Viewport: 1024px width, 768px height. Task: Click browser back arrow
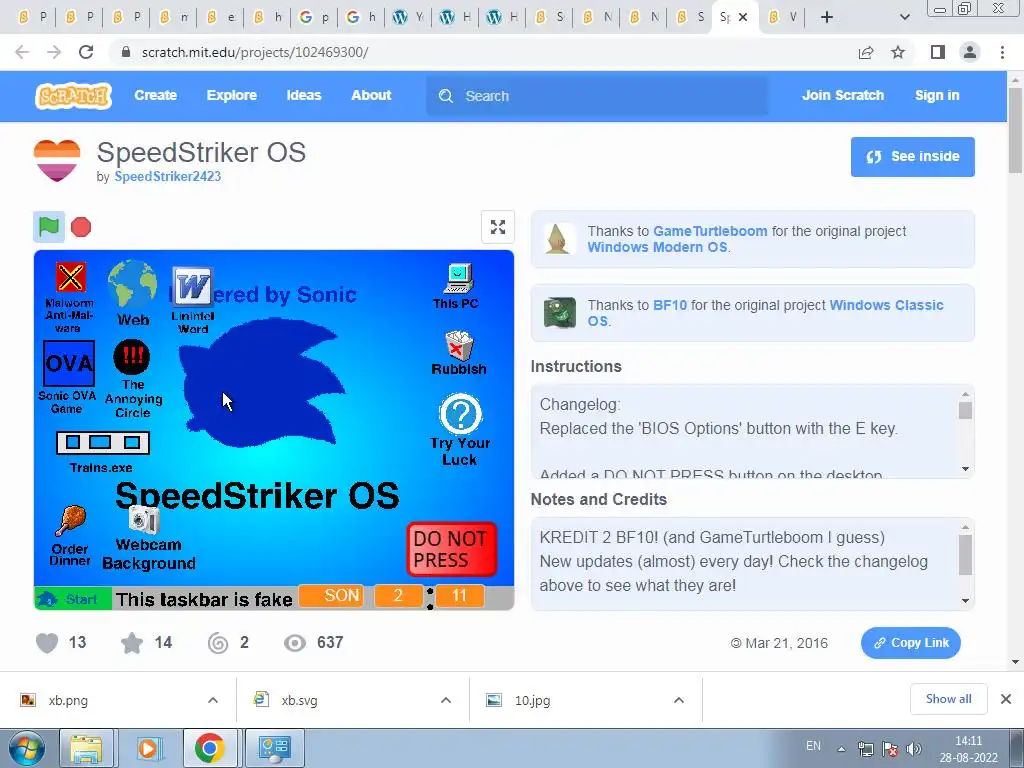pos(22,52)
